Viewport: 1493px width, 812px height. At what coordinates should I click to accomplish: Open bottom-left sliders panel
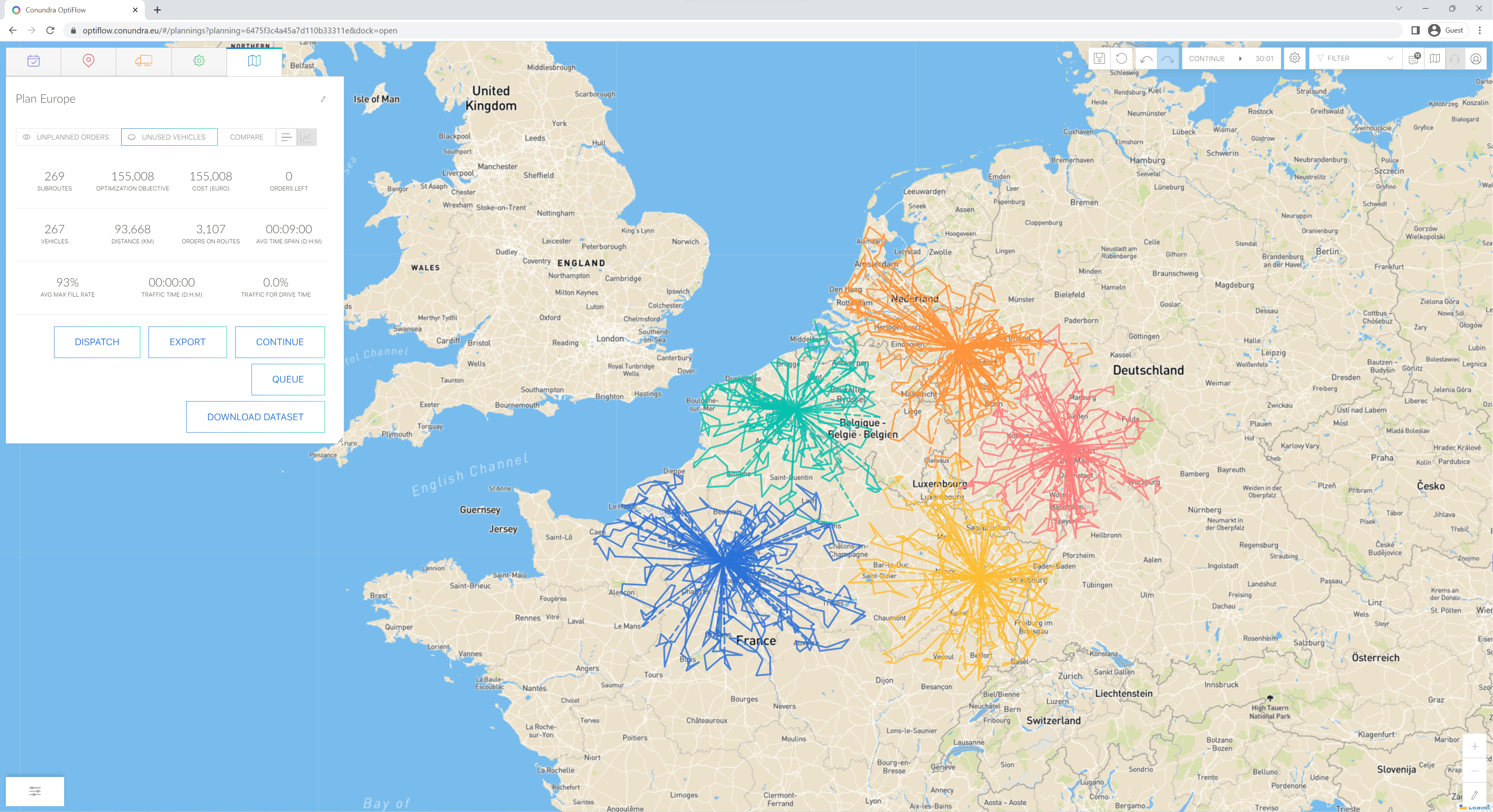tap(35, 791)
